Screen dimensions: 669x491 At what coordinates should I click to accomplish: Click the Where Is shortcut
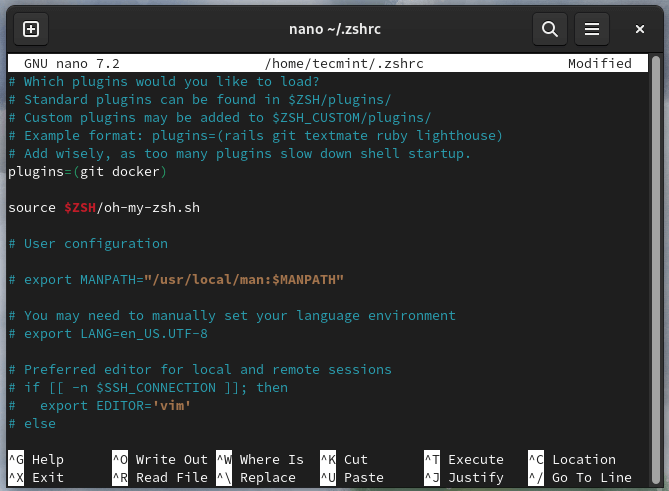point(271,460)
